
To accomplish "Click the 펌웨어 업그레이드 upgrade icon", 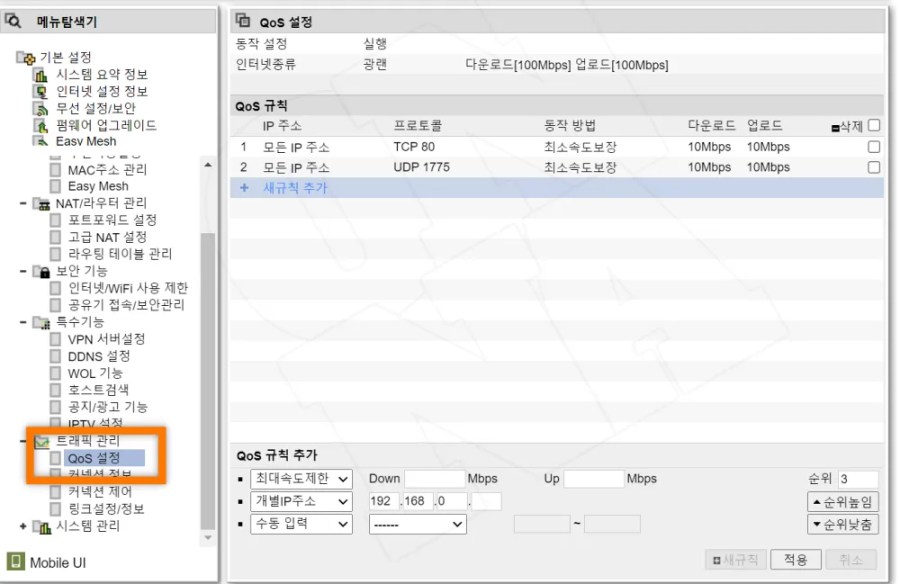I will pos(43,124).
